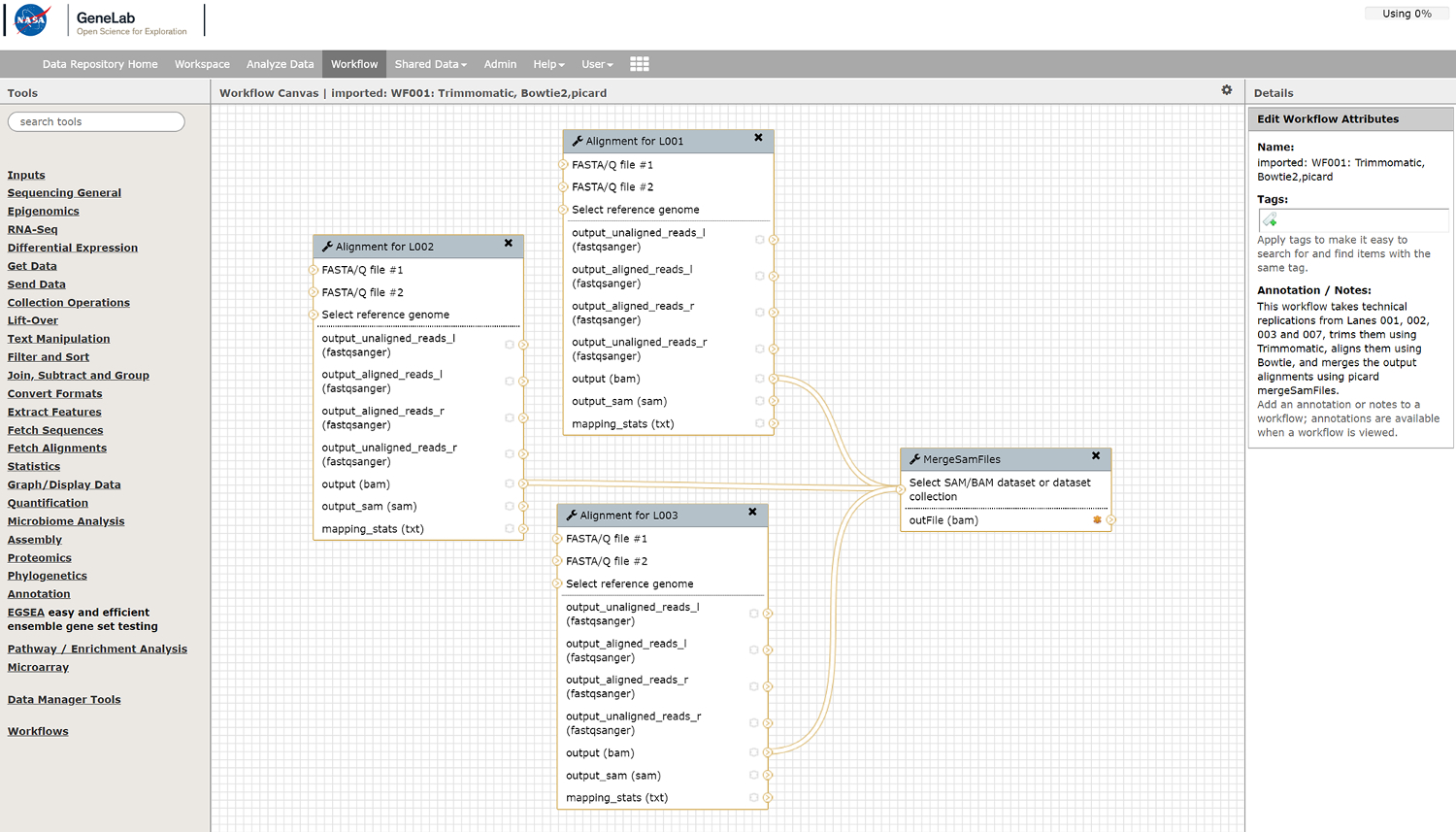1456x832 pixels.
Task: Remove the MergeSamFiles node
Action: pyautogui.click(x=1096, y=456)
